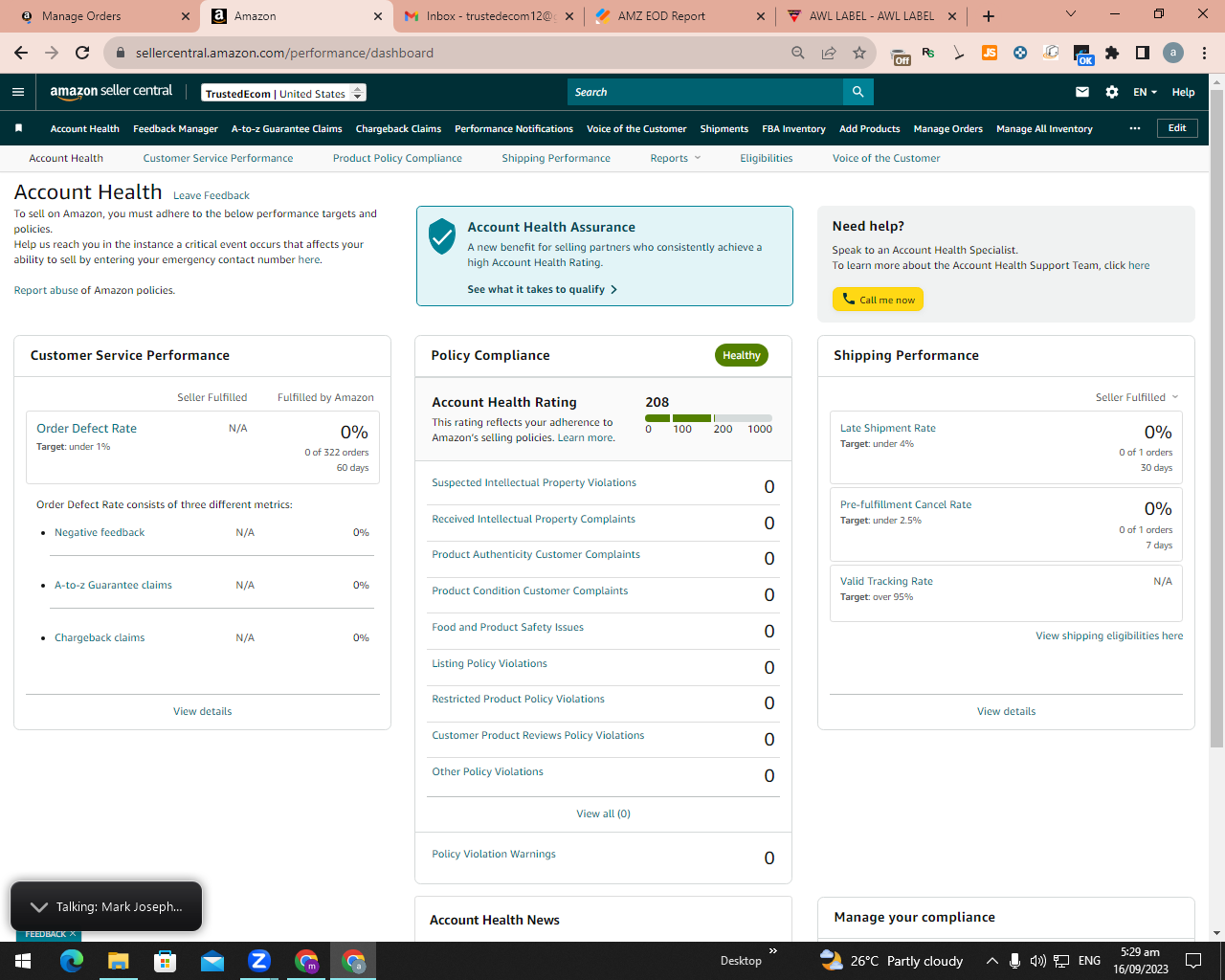
Task: Close the FEEDBACK tab at bottom left
Action: [x=72, y=934]
